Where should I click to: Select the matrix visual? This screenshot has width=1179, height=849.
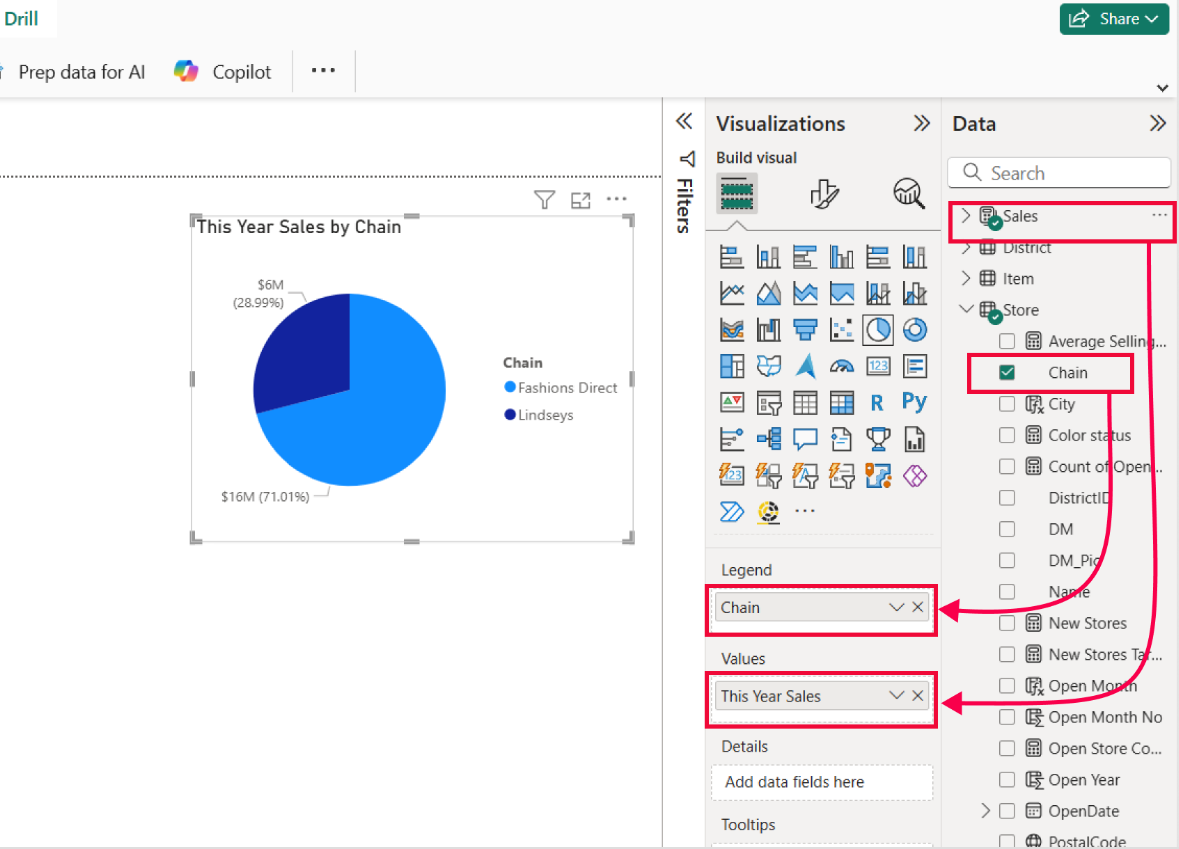tap(840, 402)
